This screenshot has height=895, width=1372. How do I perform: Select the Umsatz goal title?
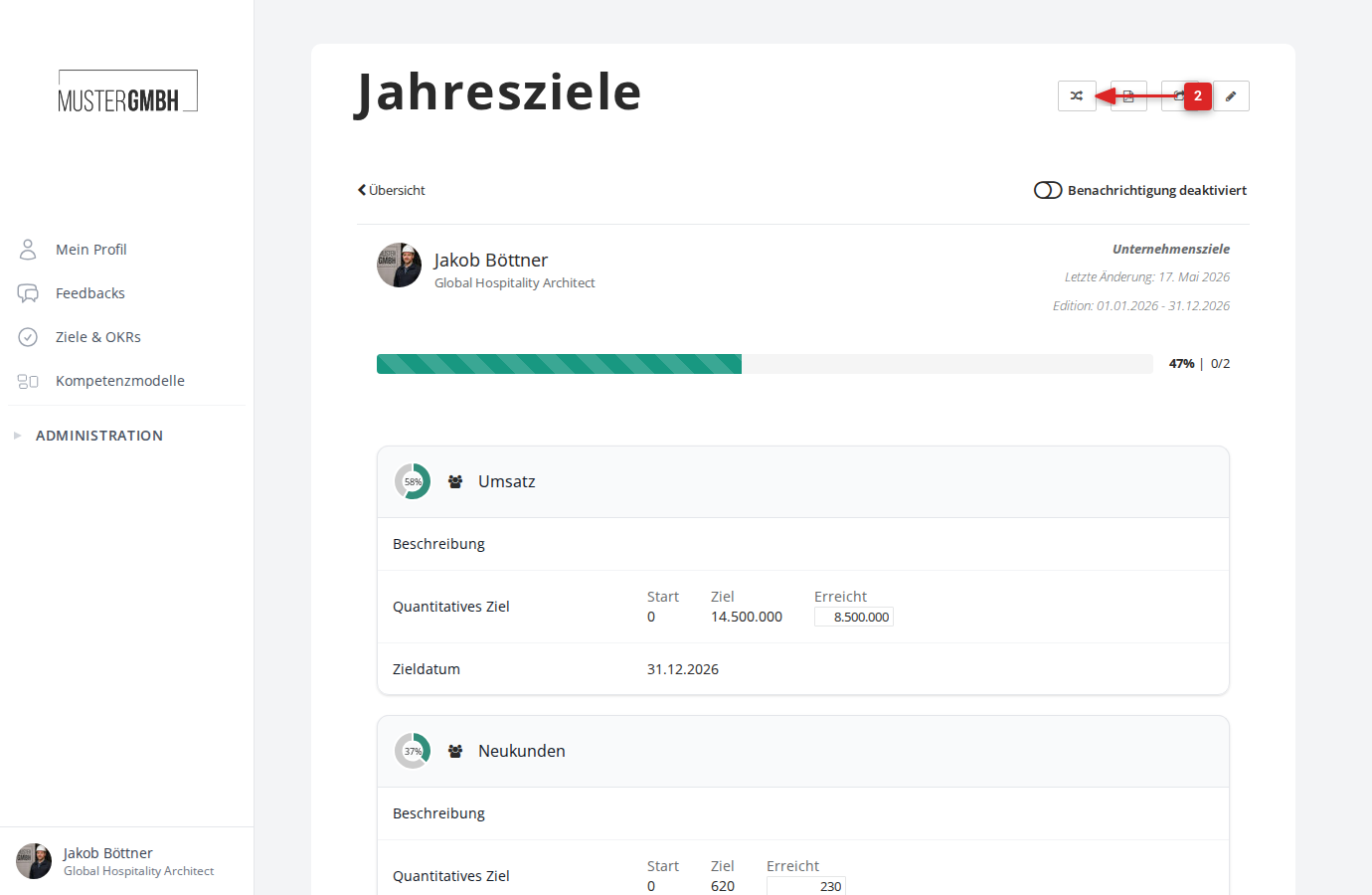[x=507, y=481]
